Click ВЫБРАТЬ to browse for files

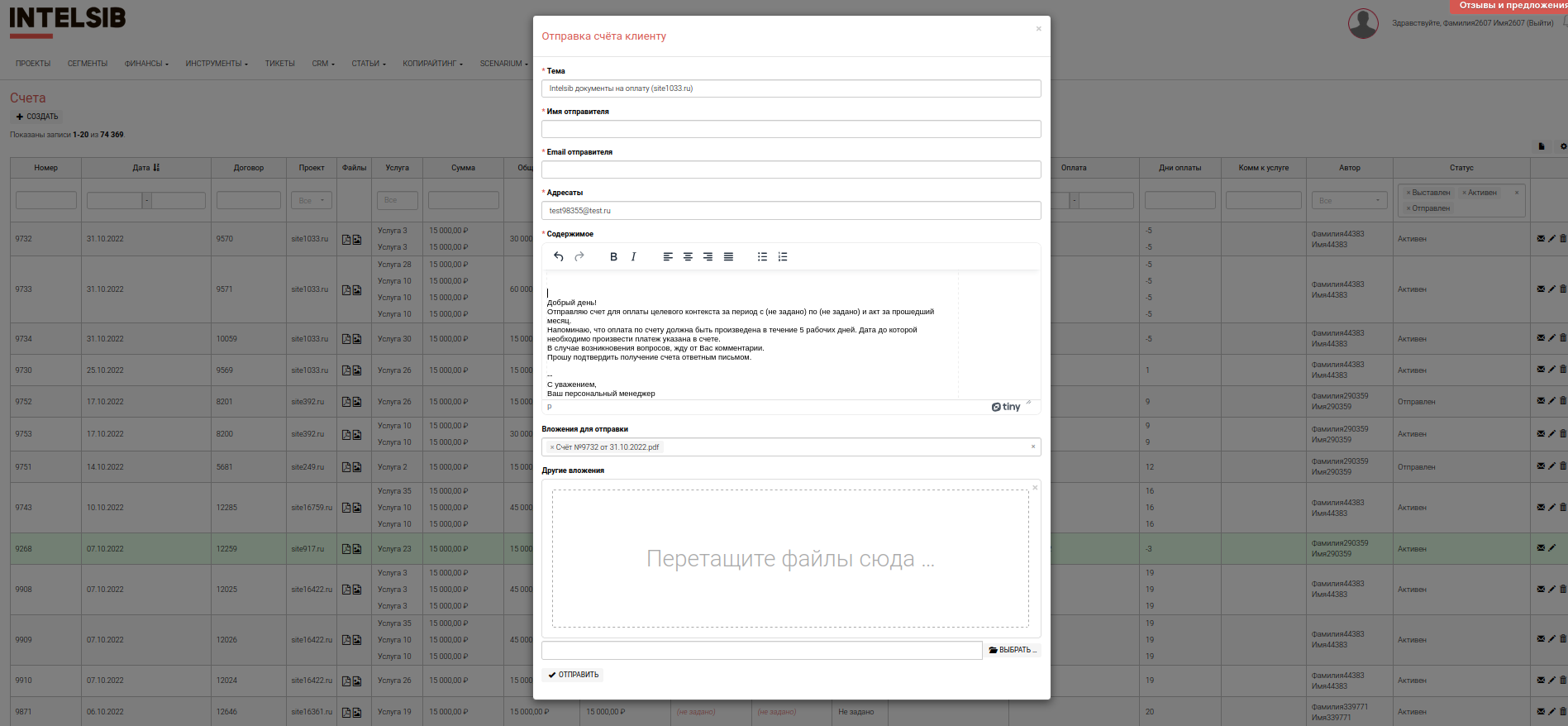1013,650
